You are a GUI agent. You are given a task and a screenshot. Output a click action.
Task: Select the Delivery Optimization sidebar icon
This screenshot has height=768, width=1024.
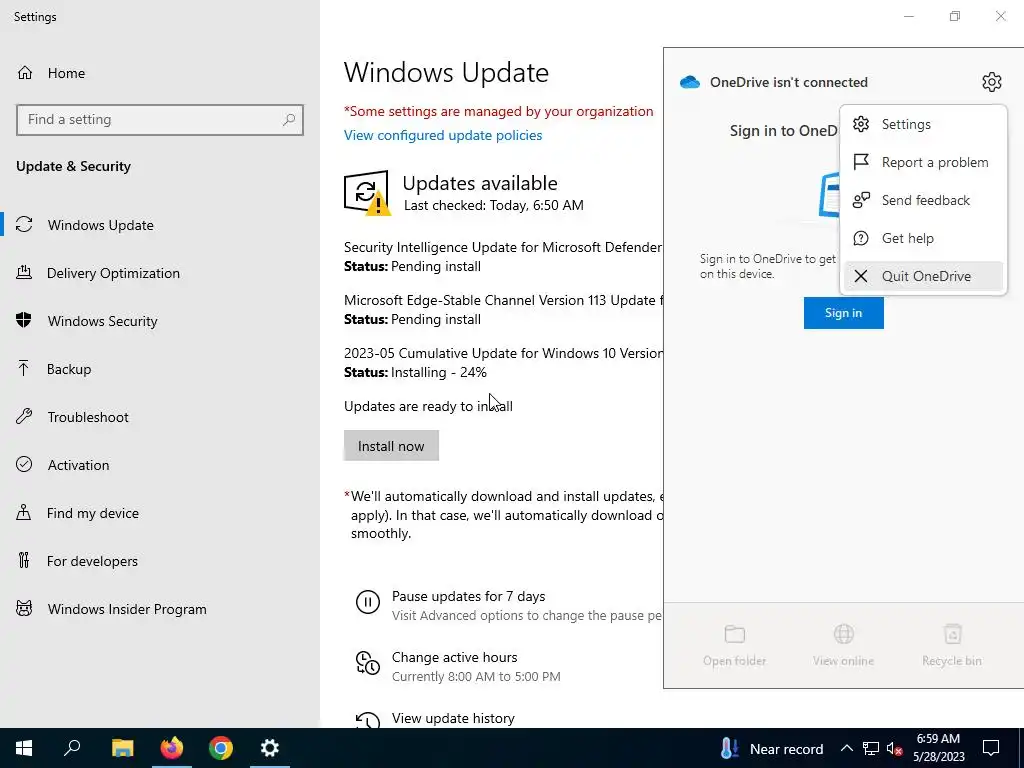point(24,273)
